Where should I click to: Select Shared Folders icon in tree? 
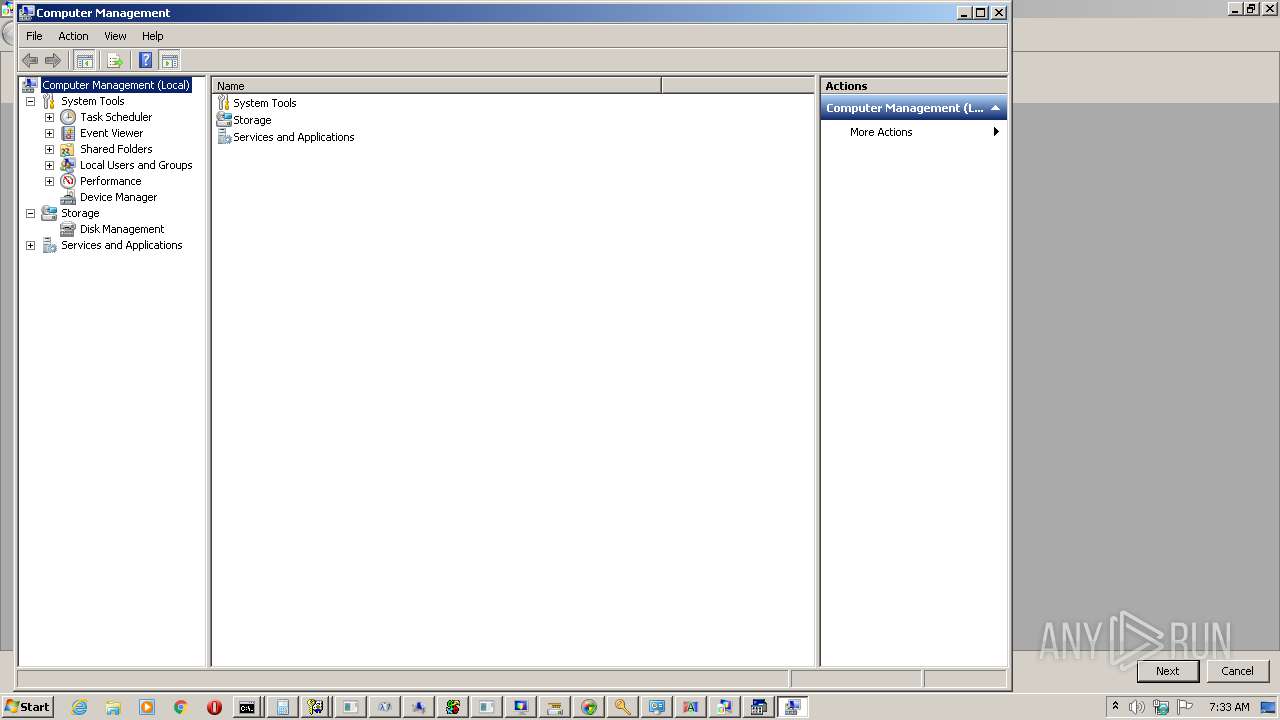click(68, 149)
